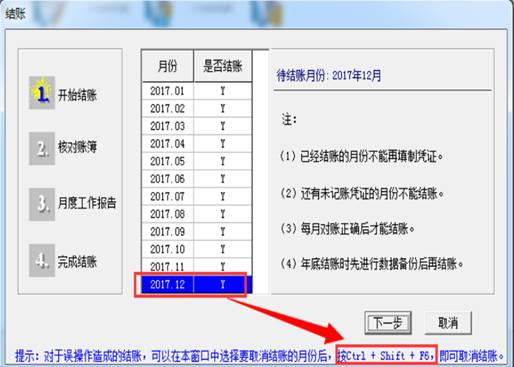Click step 4 完成结账 icon
The width and height of the screenshot is (514, 367).
[x=42, y=260]
